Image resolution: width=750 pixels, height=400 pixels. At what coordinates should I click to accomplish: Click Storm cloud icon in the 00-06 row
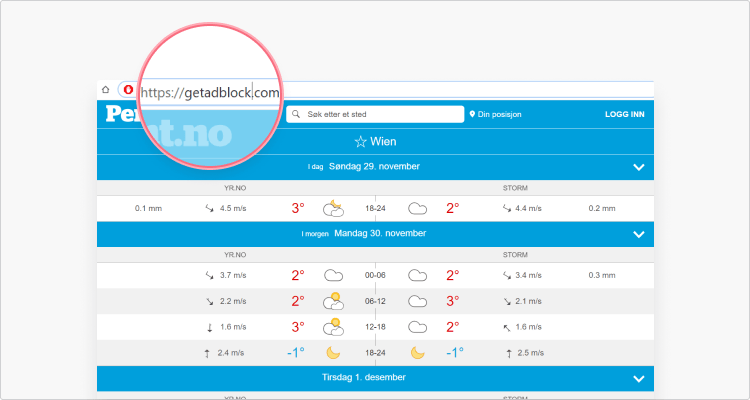tap(417, 275)
